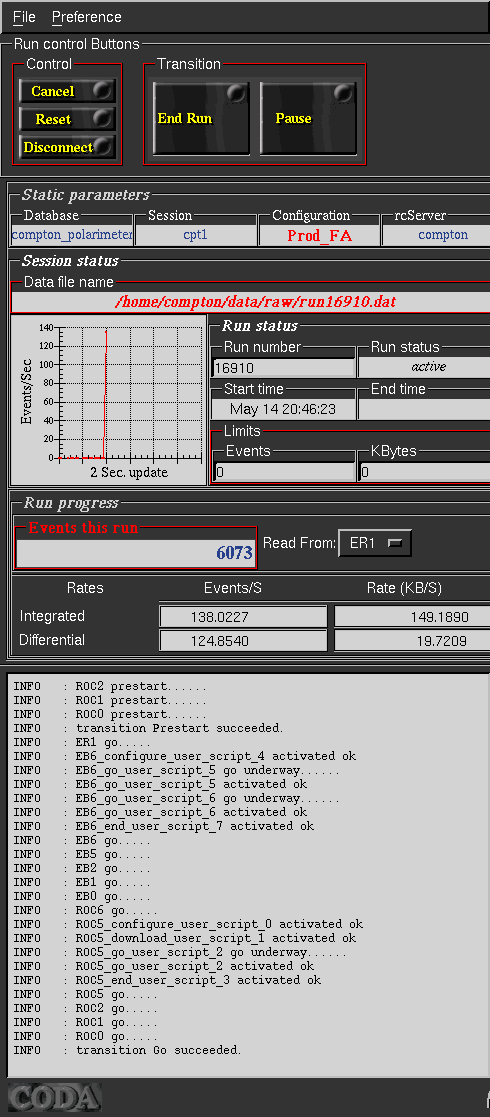
Task: Pause the active run
Action: click(x=308, y=118)
